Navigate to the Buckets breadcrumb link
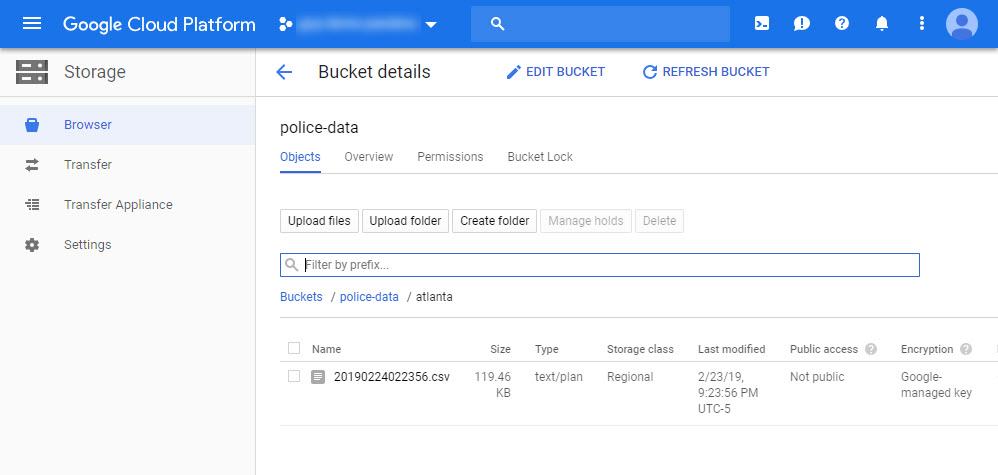 [x=301, y=297]
